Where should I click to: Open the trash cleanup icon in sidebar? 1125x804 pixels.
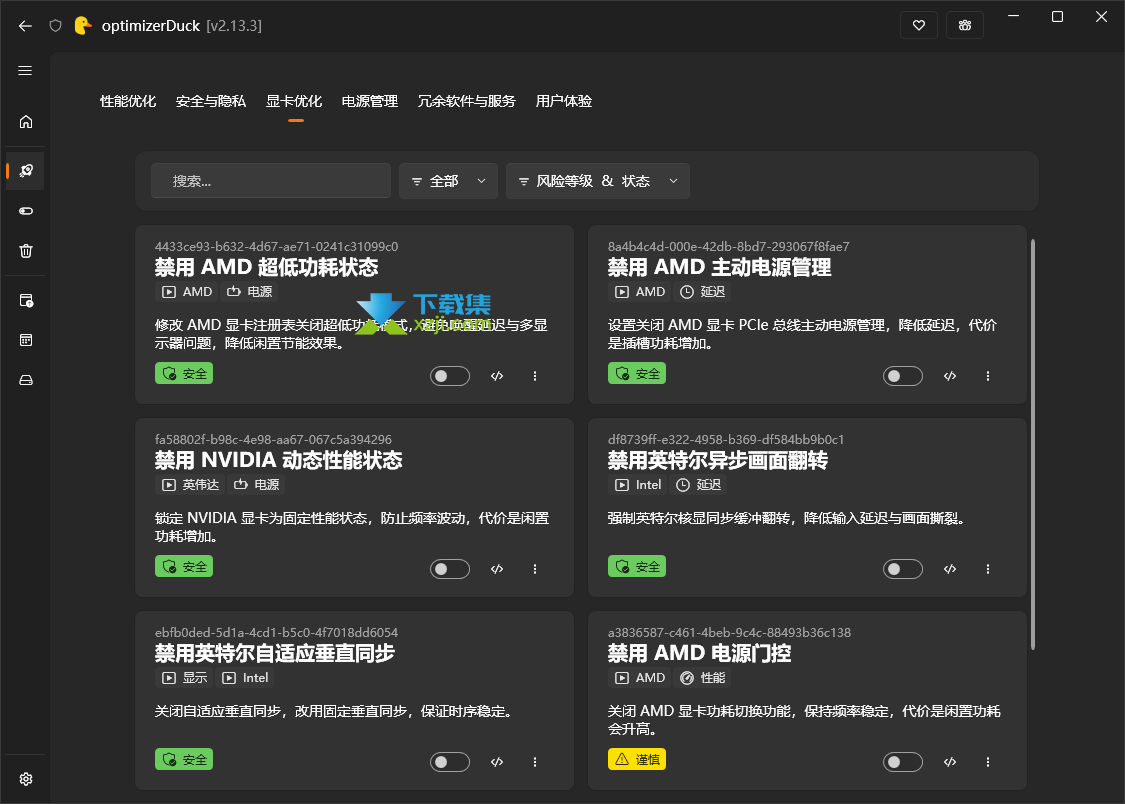point(26,251)
